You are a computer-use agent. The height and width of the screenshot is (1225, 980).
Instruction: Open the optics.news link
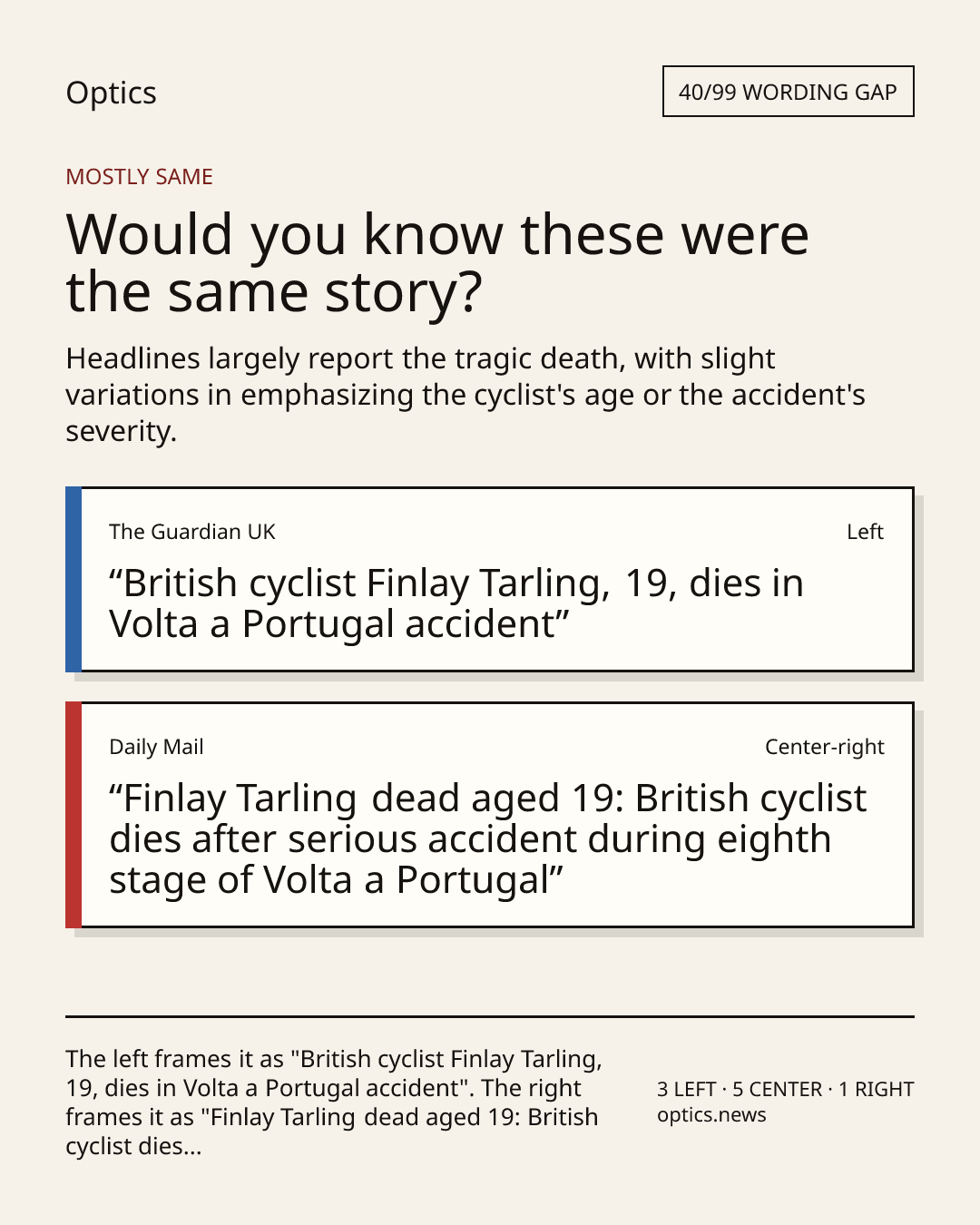coord(711,1115)
